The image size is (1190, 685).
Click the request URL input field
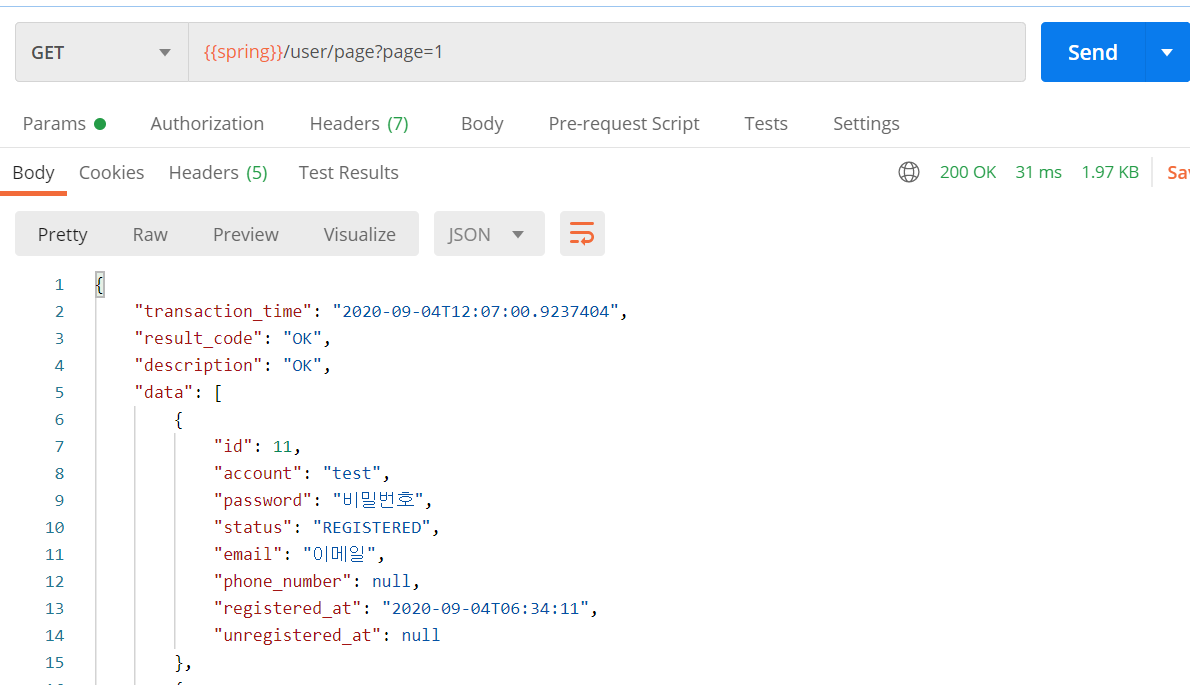(x=606, y=52)
